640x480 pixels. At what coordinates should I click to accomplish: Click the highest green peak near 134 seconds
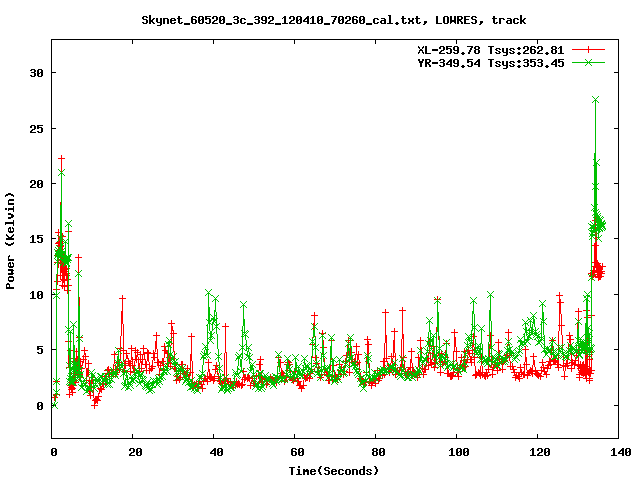click(x=596, y=100)
